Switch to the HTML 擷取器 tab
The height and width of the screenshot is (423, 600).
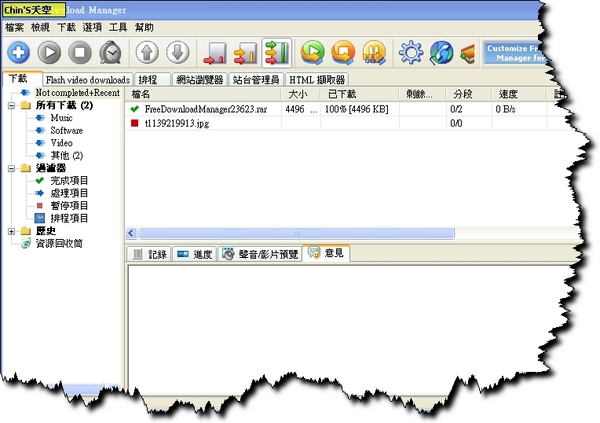[x=317, y=80]
